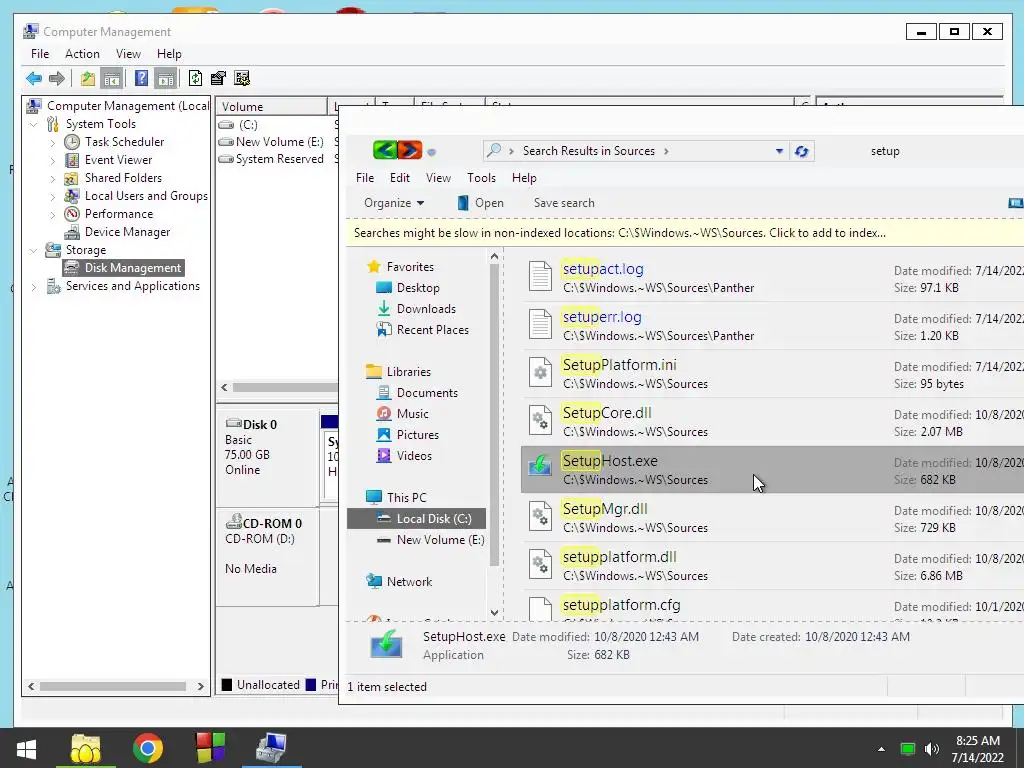Open the Computer Management View menu
Image resolution: width=1024 pixels, height=768 pixels.
pyautogui.click(x=128, y=54)
